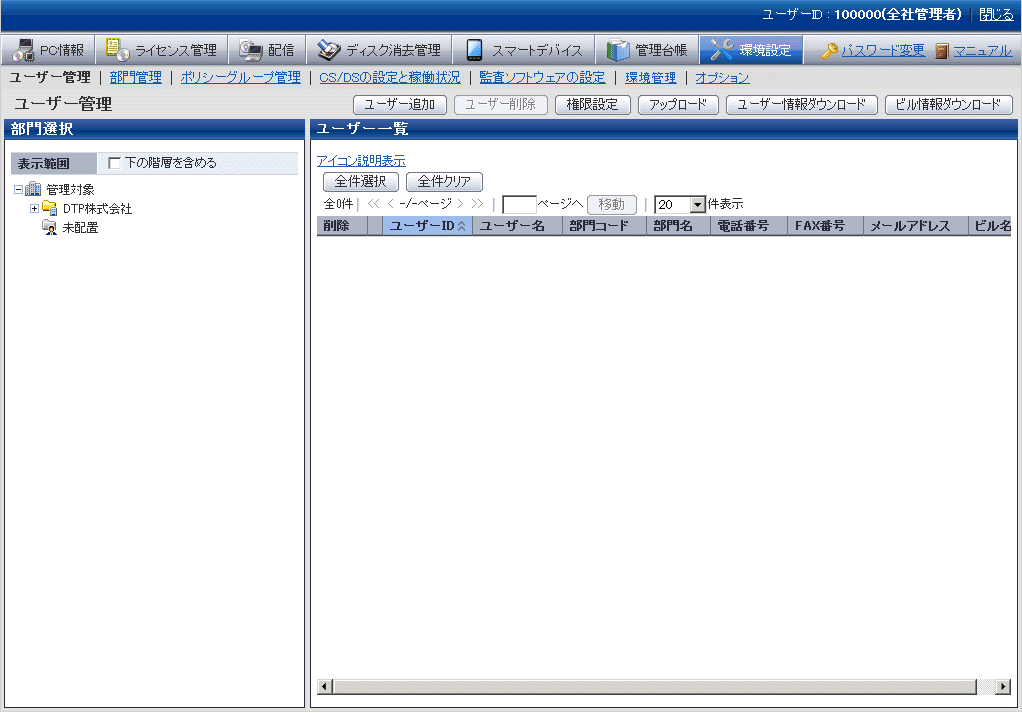Open CS/DSの設定と稼働状況 link
Screen dimensions: 1022x713
(x=390, y=78)
